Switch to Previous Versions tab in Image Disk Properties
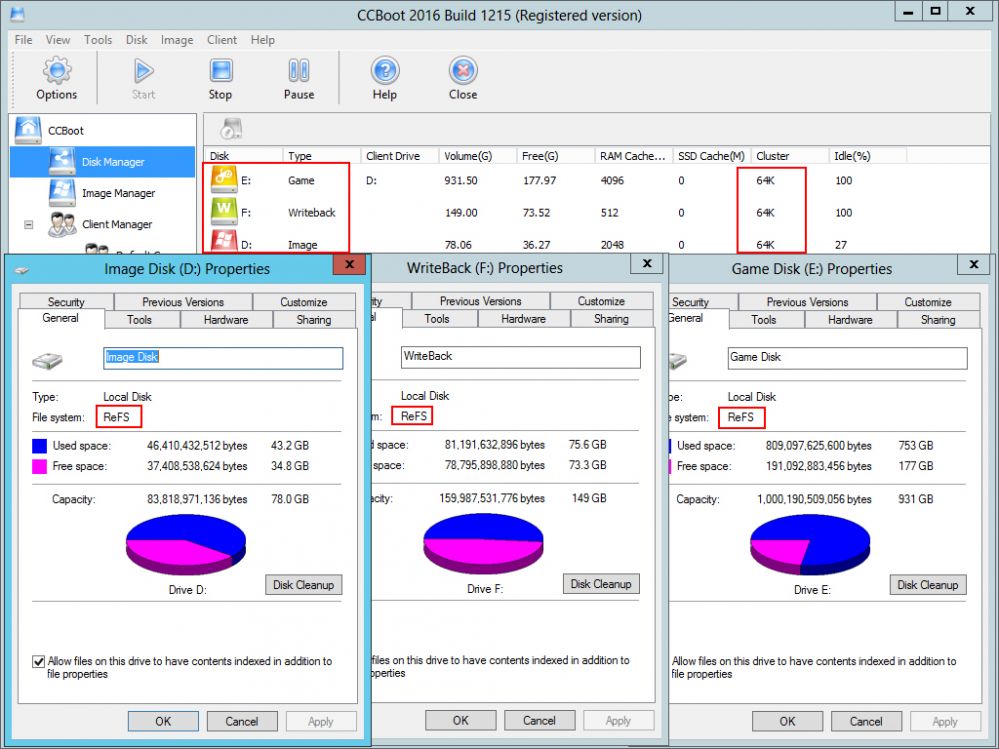 [x=183, y=301]
